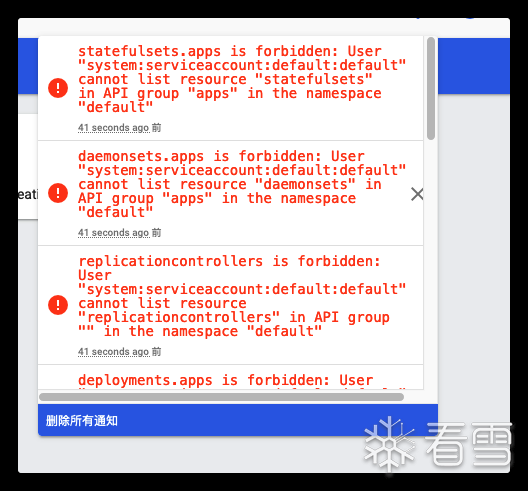Click the error icon beside the statefulsets notification
The width and height of the screenshot is (528, 491).
[x=58, y=88]
